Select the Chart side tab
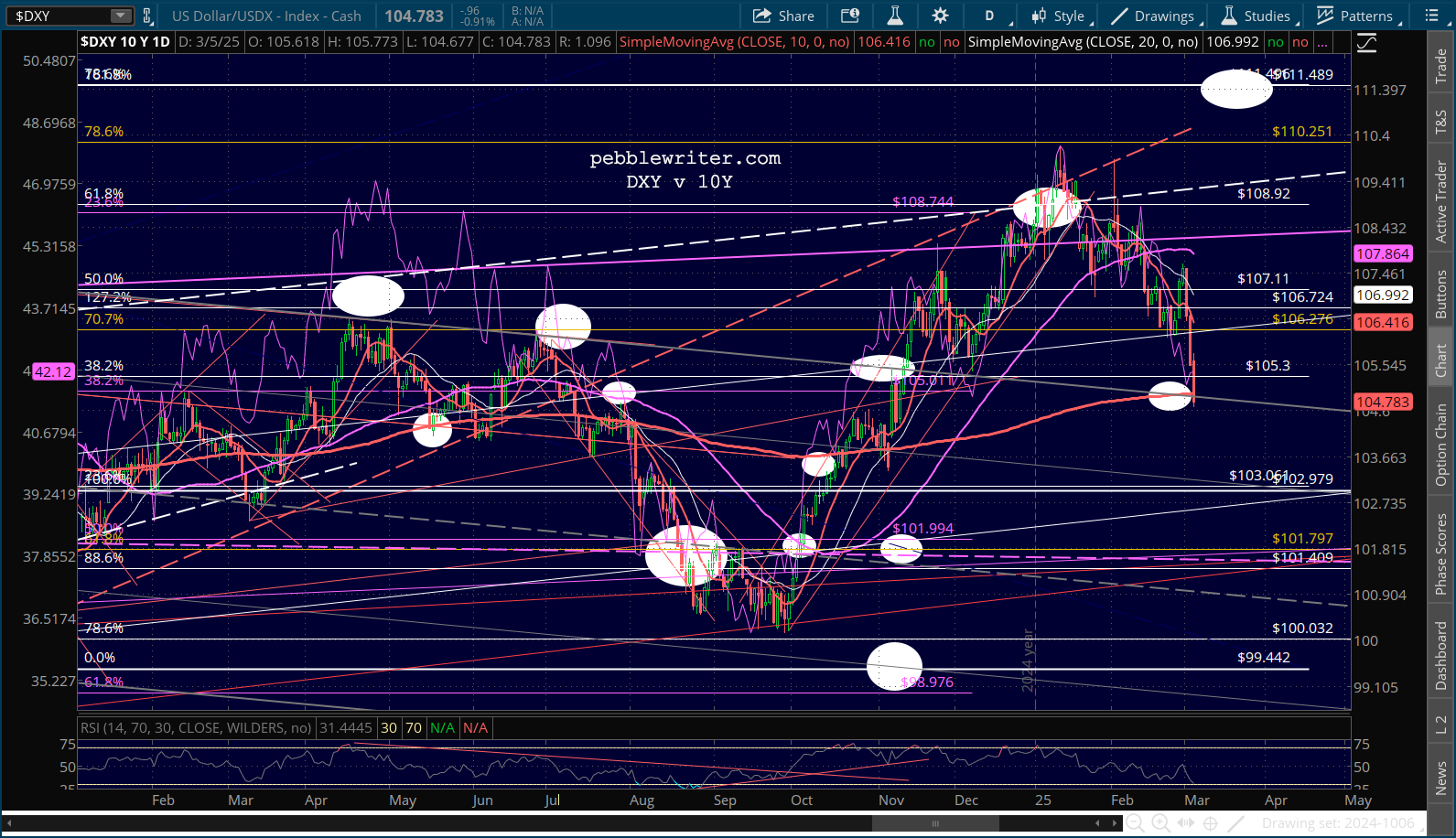 pyautogui.click(x=1441, y=360)
